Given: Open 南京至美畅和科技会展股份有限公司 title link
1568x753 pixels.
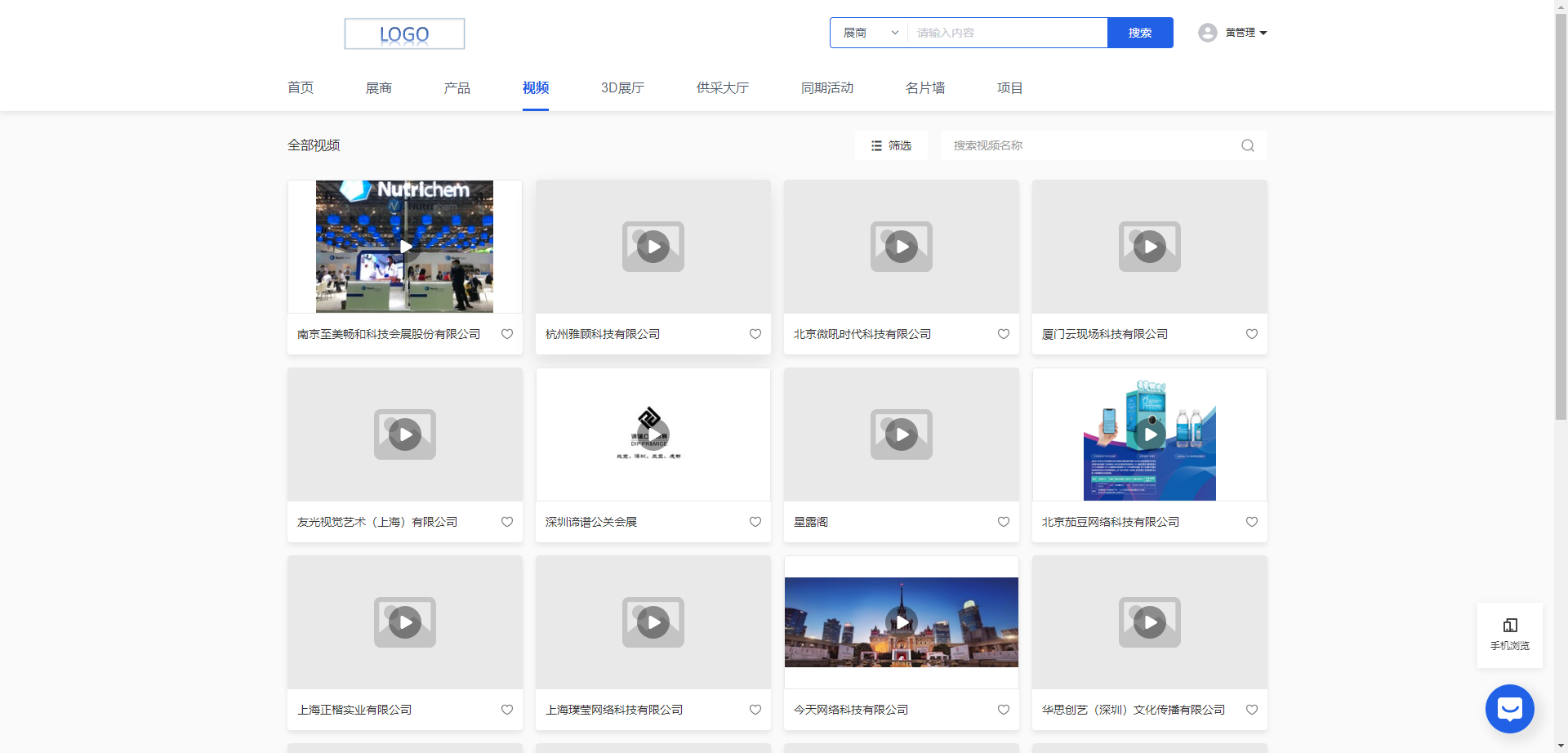Looking at the screenshot, I should point(389,334).
